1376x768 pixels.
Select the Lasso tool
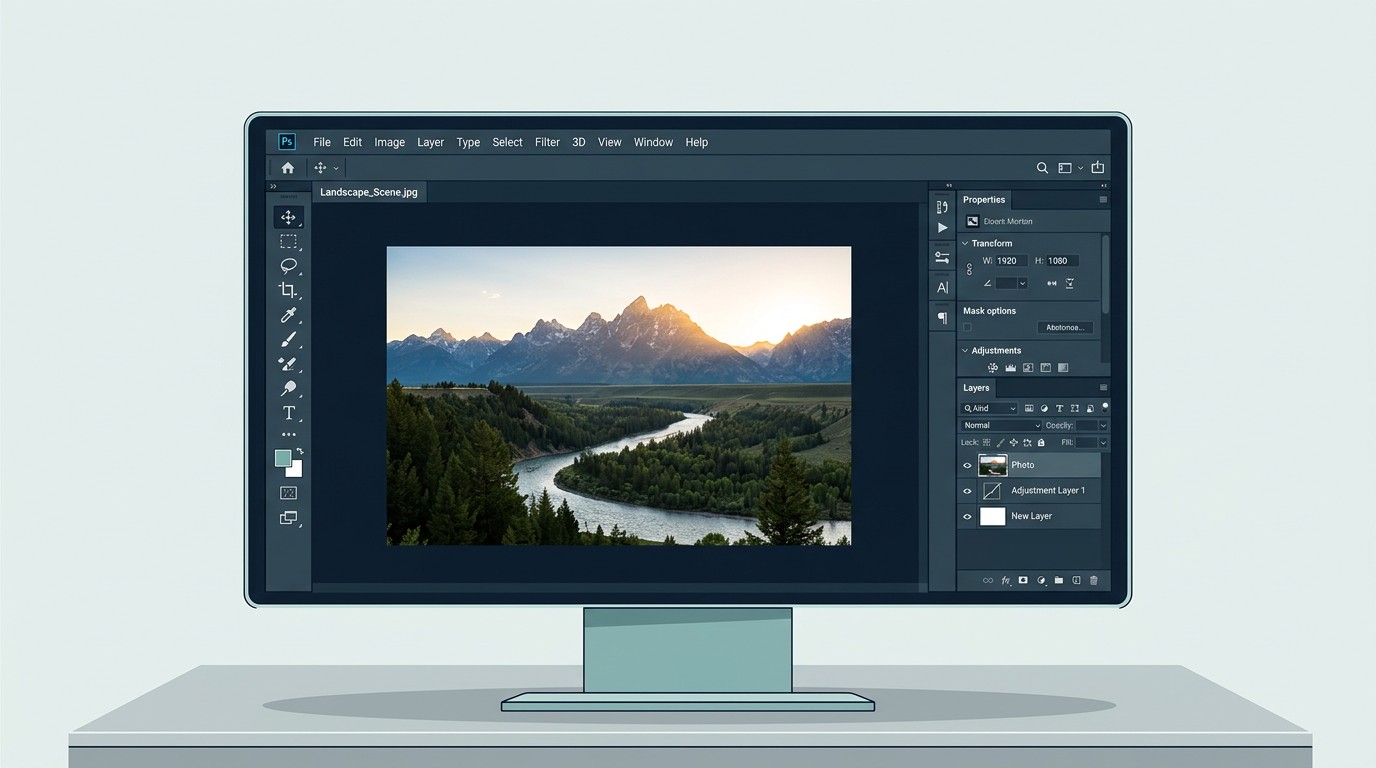(x=288, y=266)
